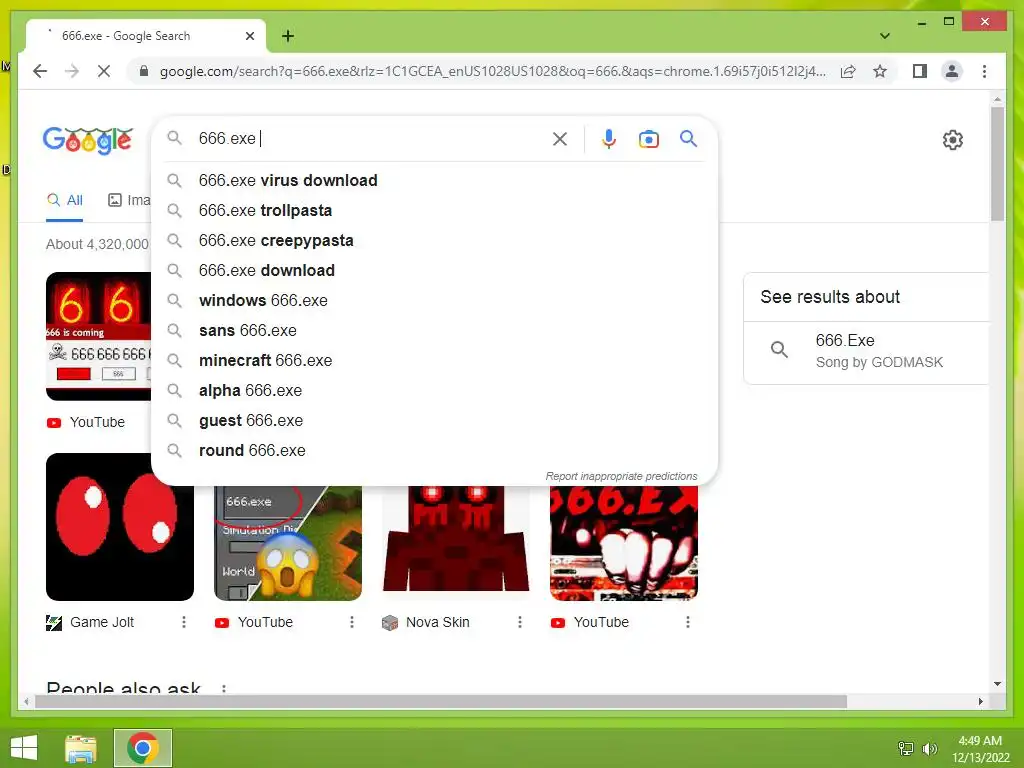
Task: Click the blue magnifier search button
Action: click(688, 138)
